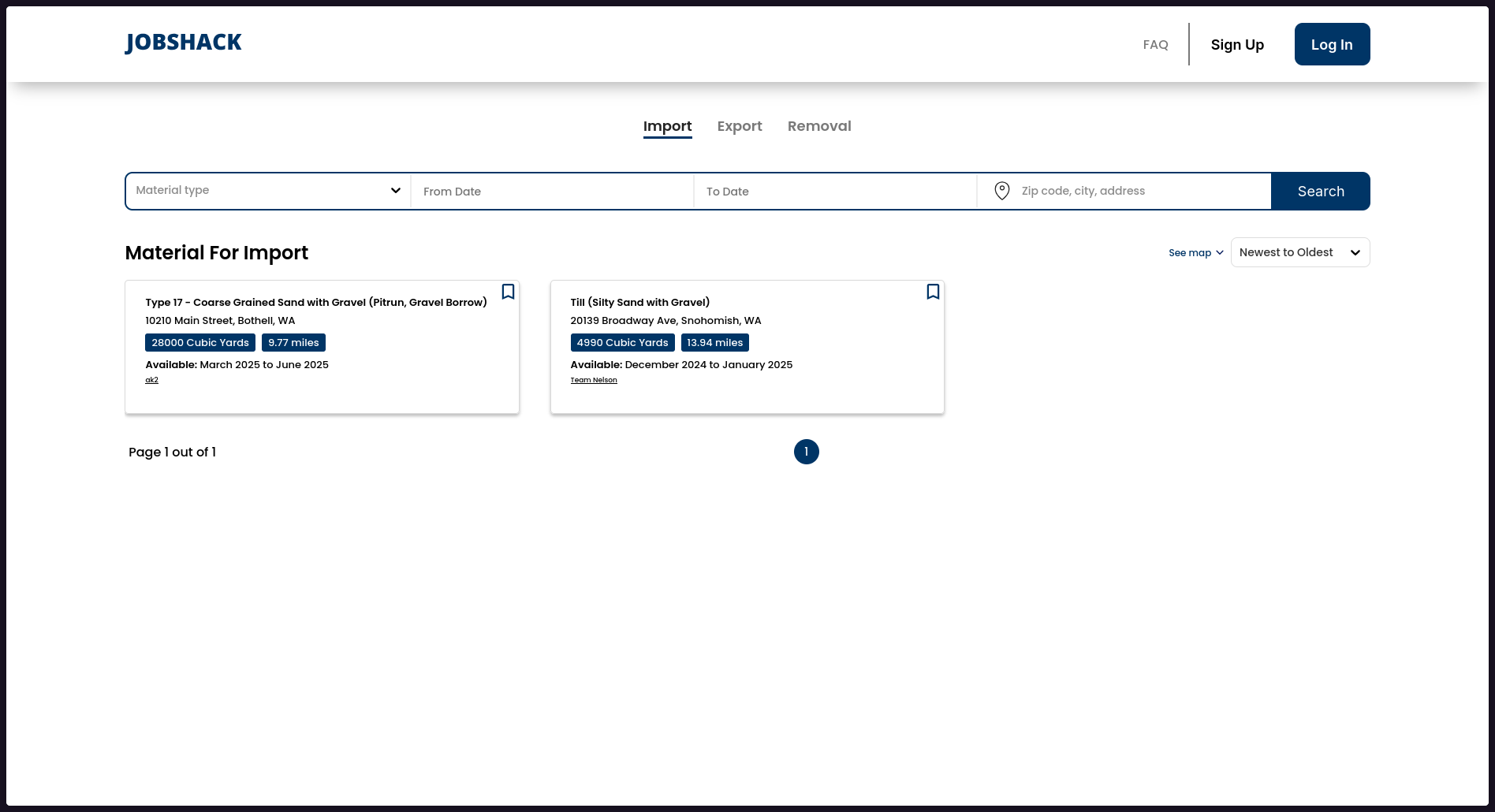Open the FAQ link
This screenshot has width=1495, height=812.
coord(1155,45)
